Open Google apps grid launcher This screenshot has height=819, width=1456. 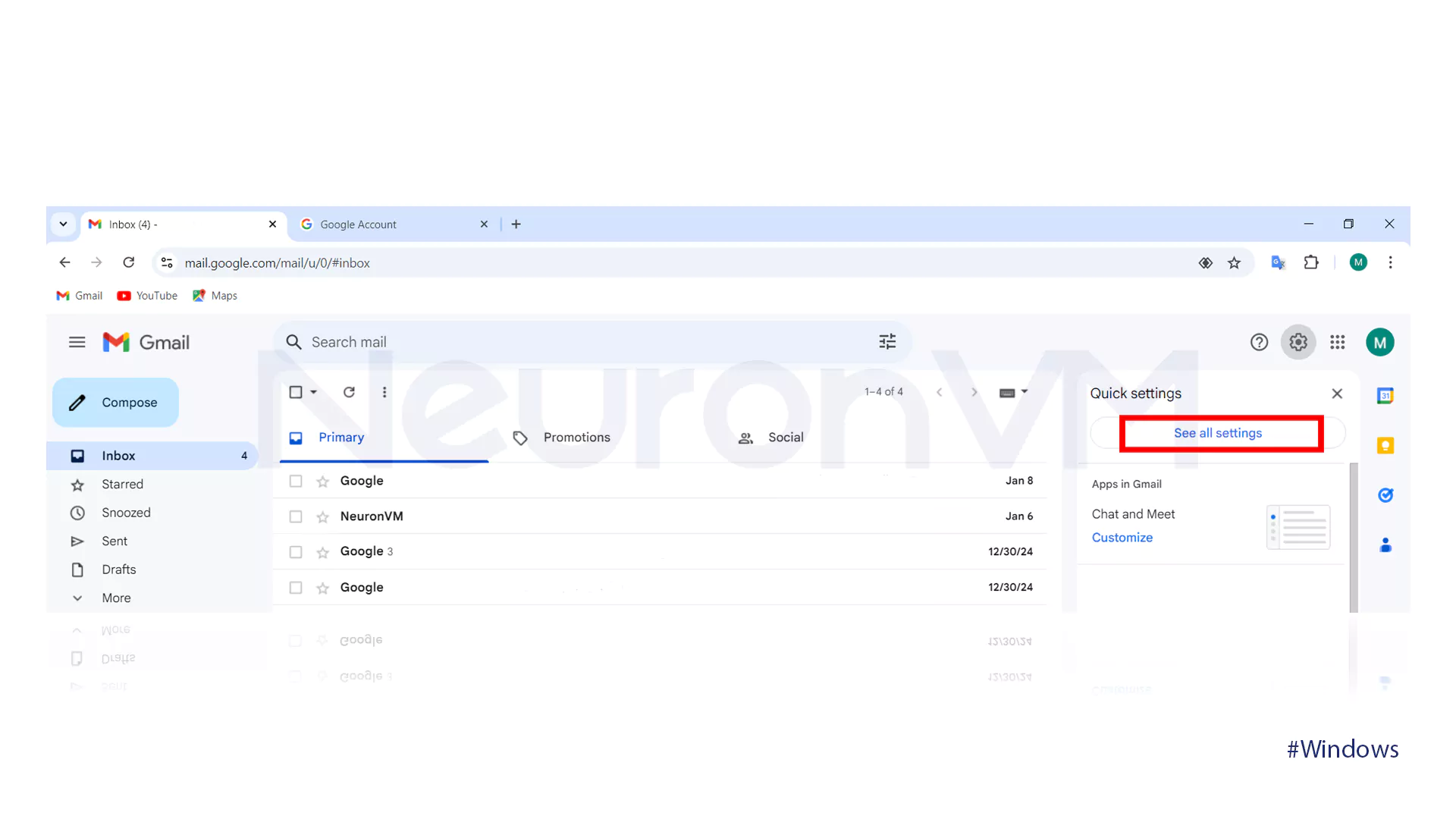1338,342
